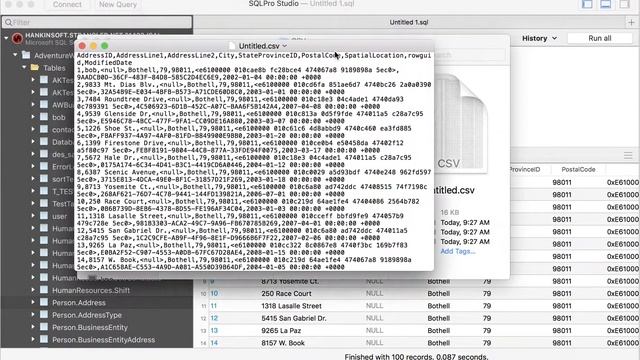Close the Untitled.csv preview window
The image size is (640, 360).
(x=82, y=46)
